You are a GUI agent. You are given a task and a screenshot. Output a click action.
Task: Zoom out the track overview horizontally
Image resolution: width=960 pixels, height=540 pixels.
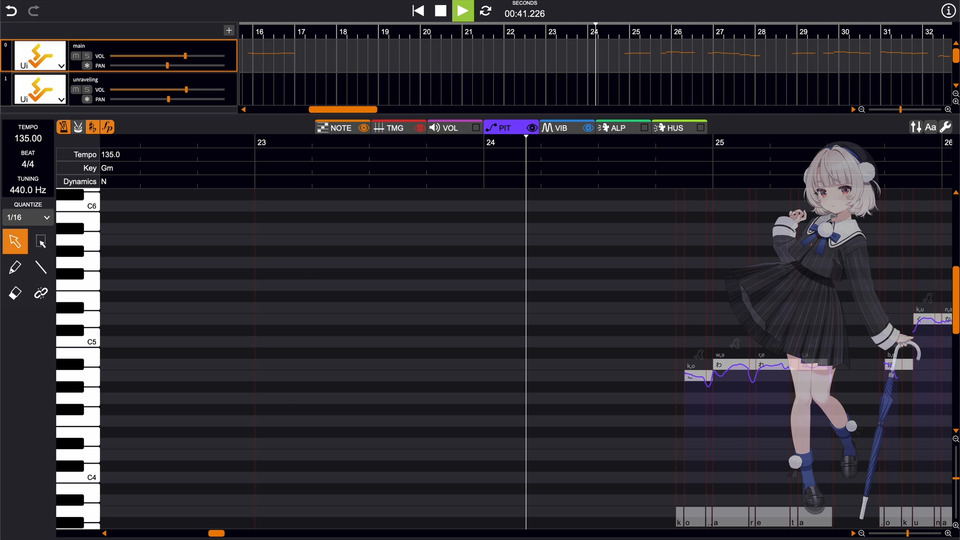pyautogui.click(x=861, y=110)
